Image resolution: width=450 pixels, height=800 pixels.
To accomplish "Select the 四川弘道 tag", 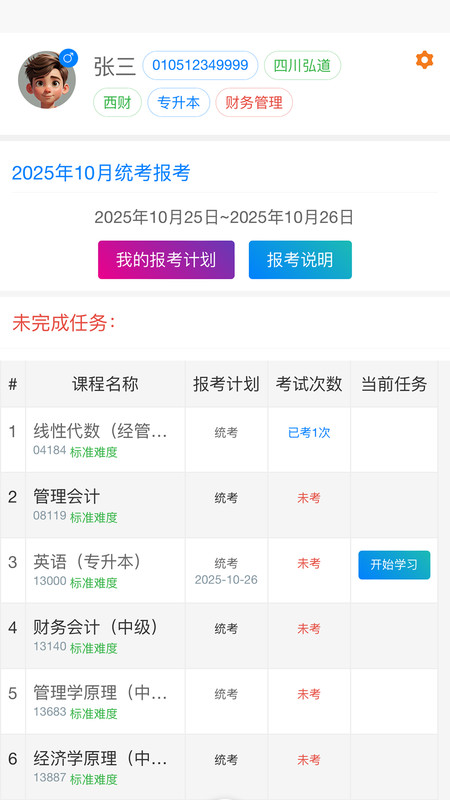I will 302,65.
